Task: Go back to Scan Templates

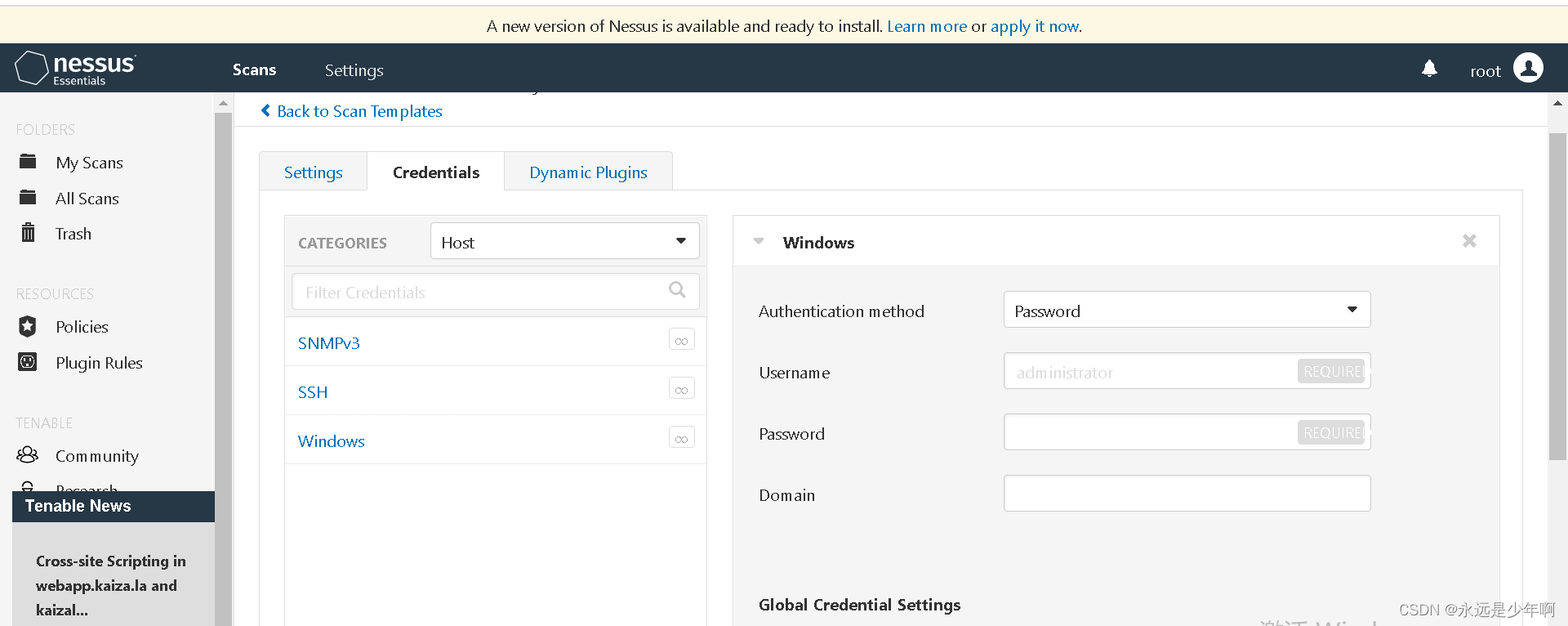Action: coord(359,111)
